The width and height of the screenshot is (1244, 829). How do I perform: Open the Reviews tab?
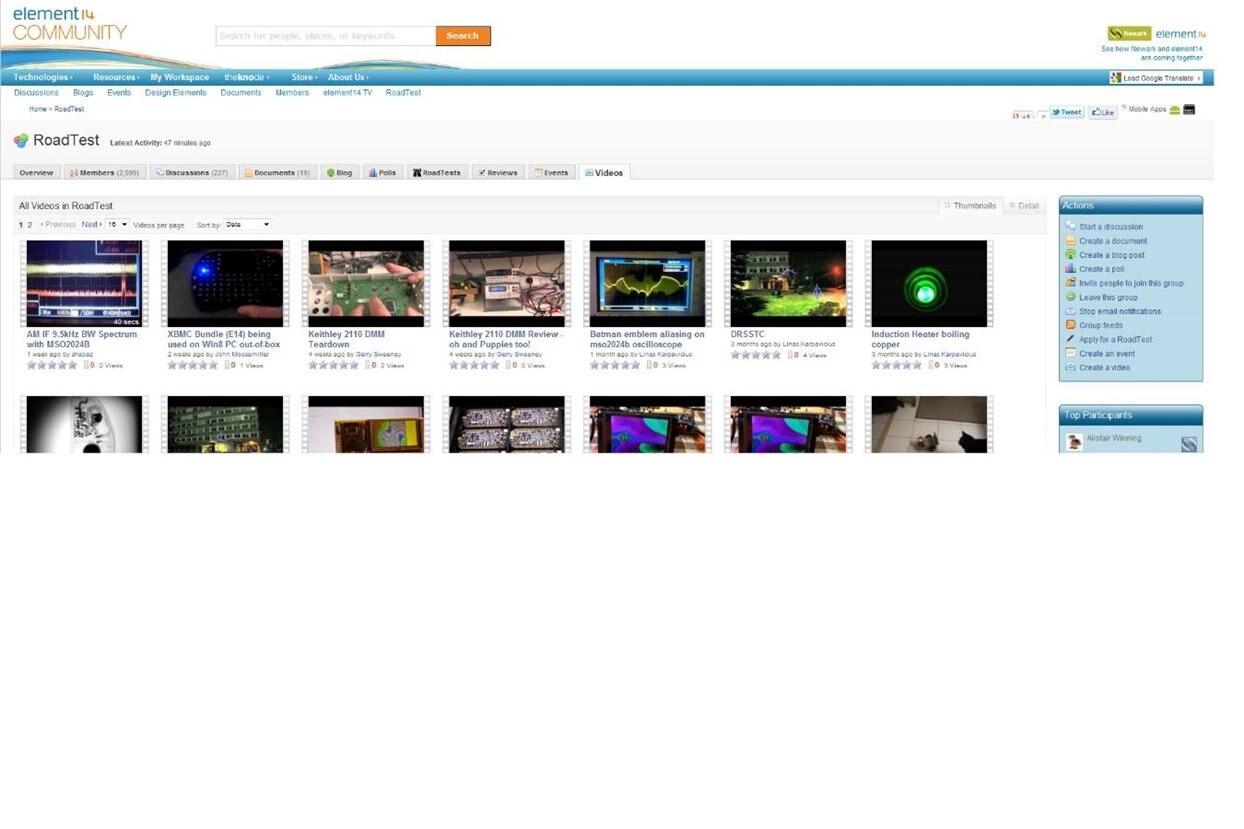click(x=498, y=173)
